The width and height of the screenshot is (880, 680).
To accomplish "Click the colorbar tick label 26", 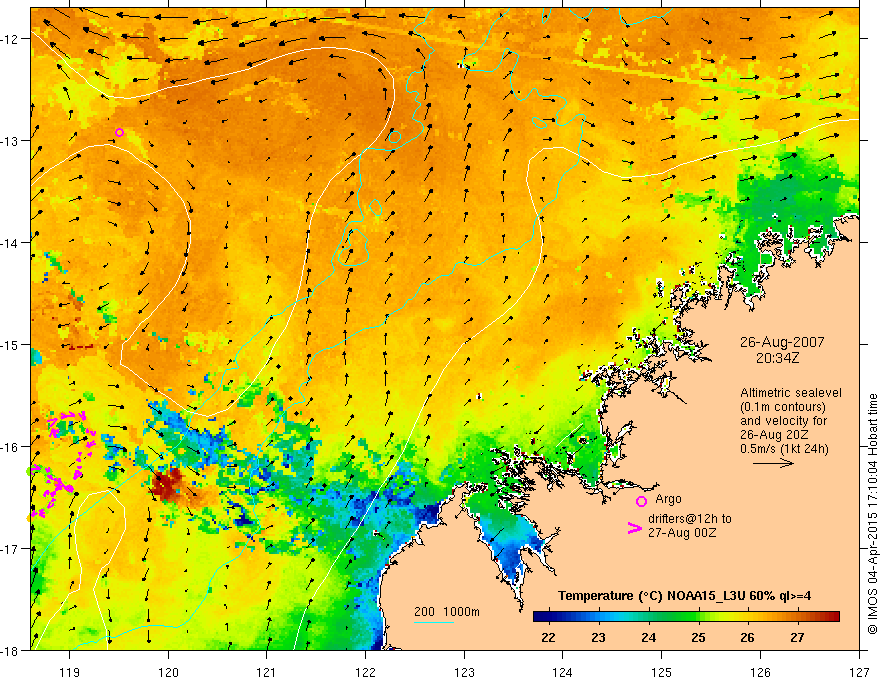I will click(747, 637).
